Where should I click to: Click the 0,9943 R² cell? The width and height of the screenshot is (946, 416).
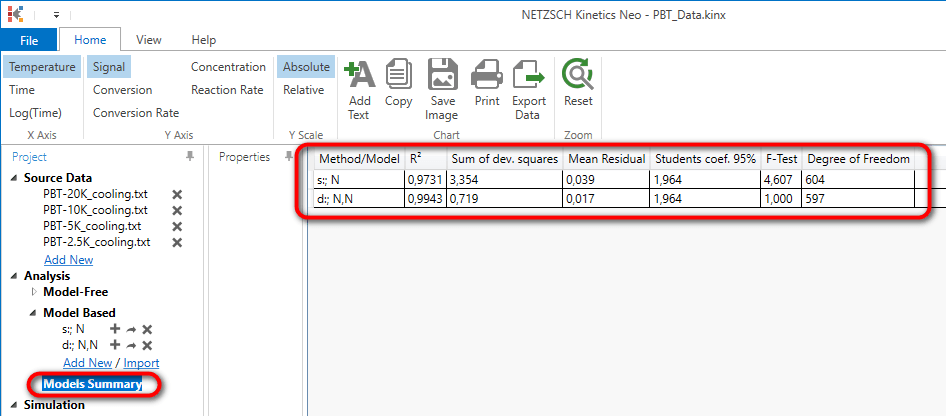point(425,198)
